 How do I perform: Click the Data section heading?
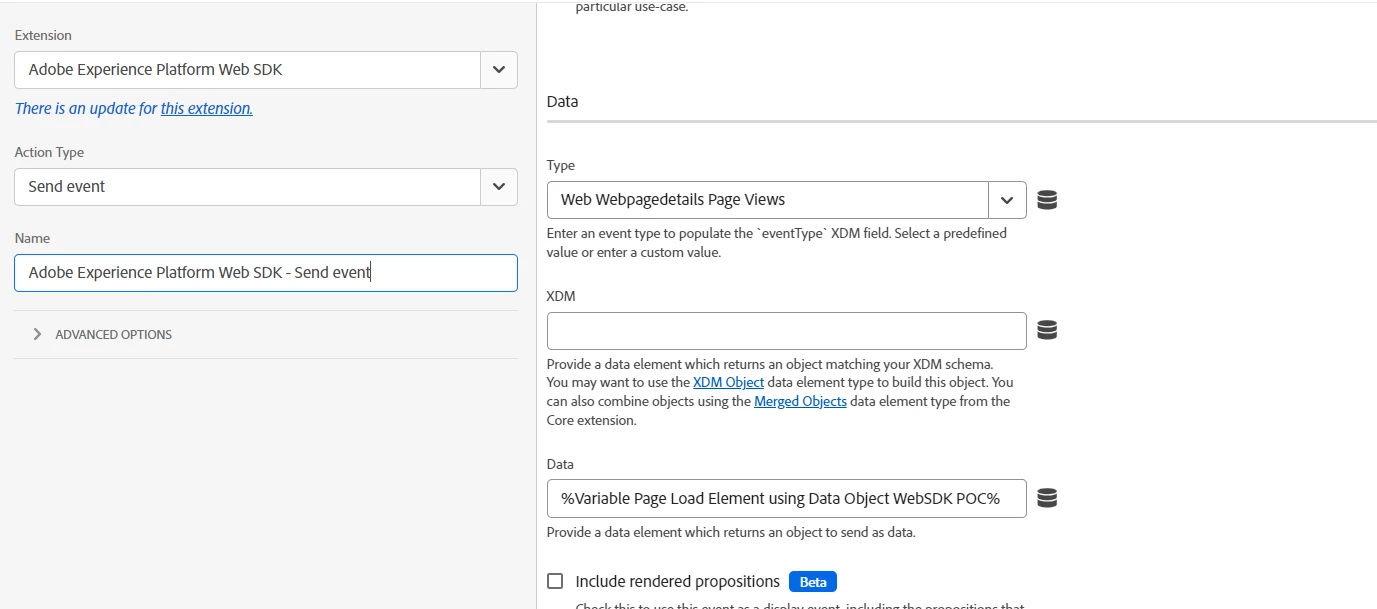[x=563, y=102]
